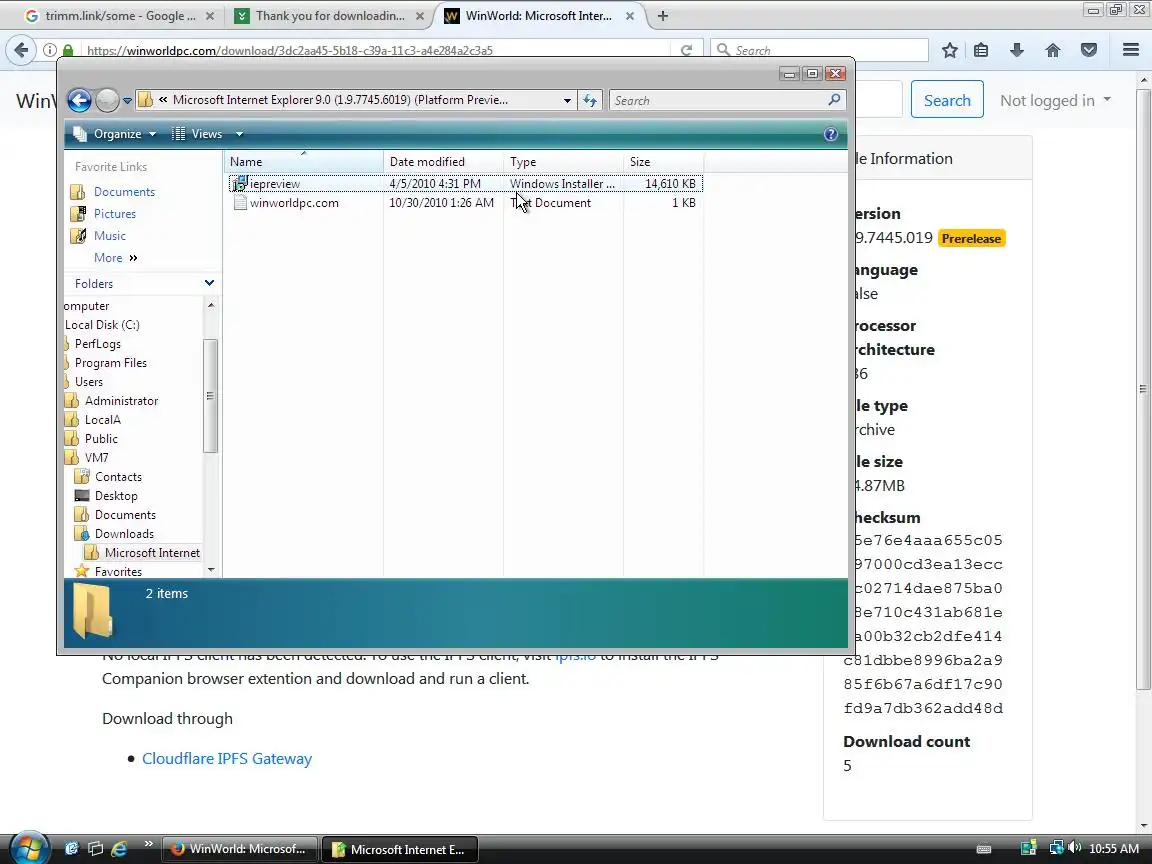Screen dimensions: 1152x864
Task: Select the winworldpc.com text document
Action: [465, 203]
